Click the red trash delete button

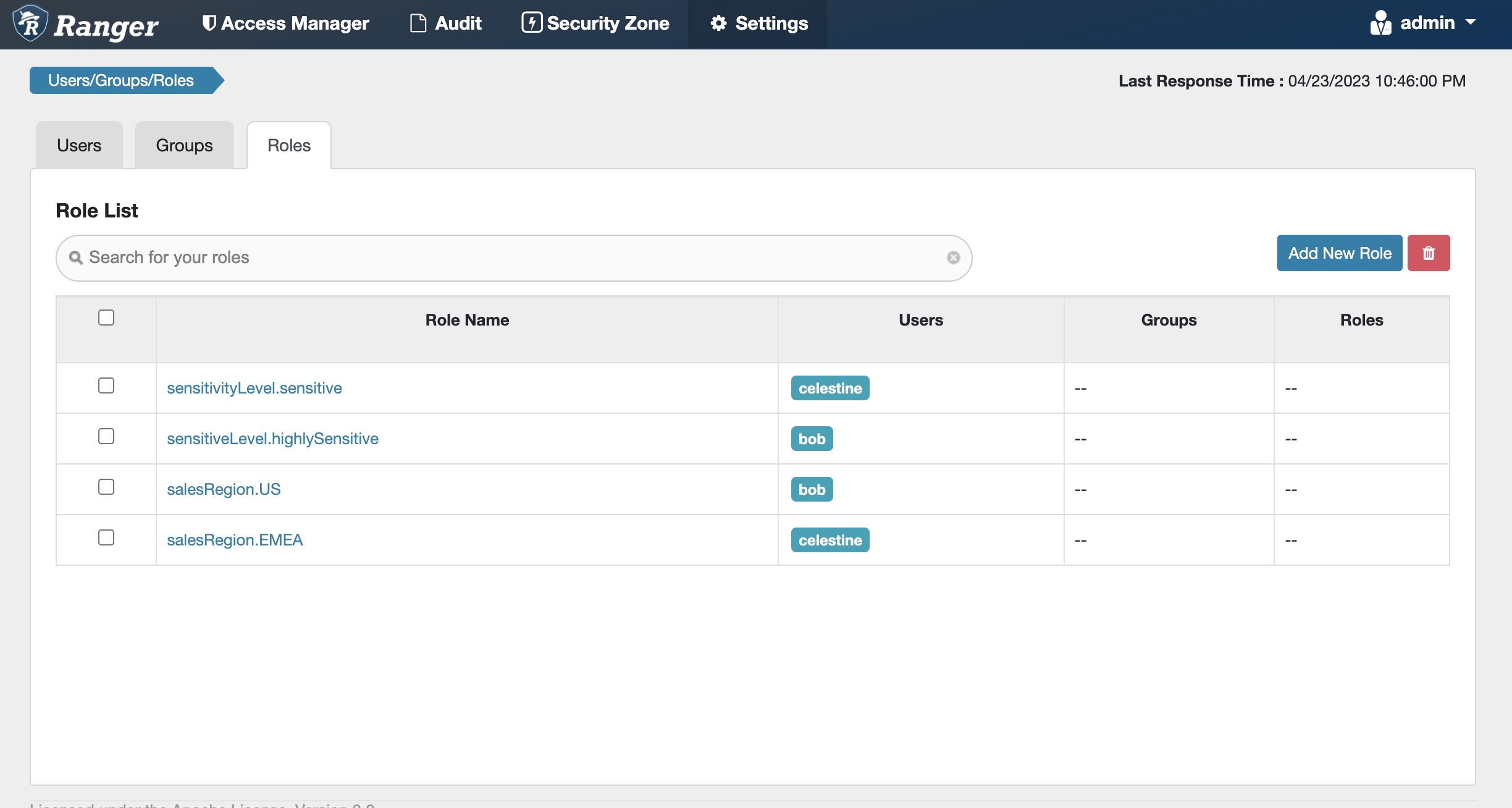click(x=1428, y=253)
